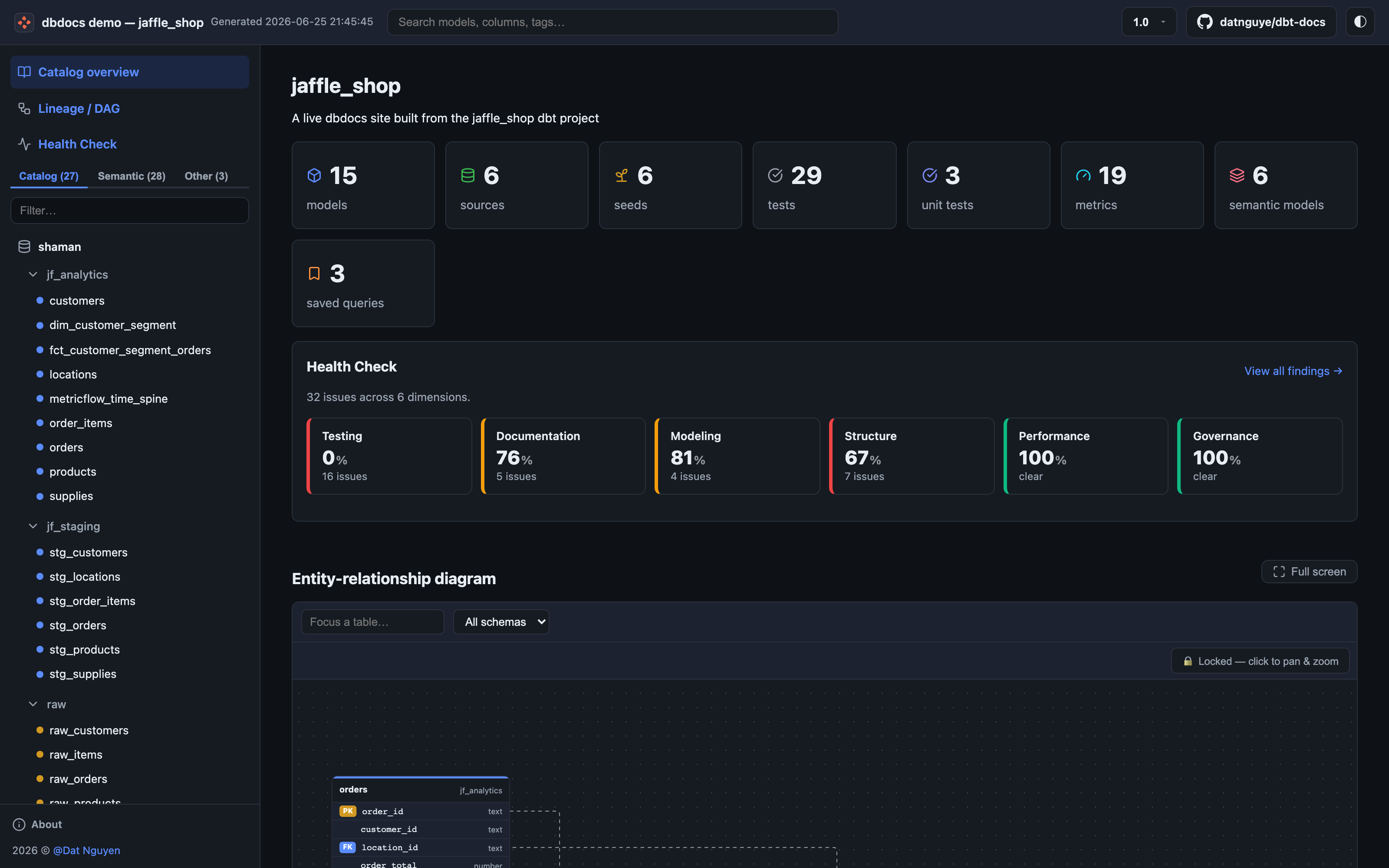Click the saved queries bookmark icon
The width and height of the screenshot is (1389, 868).
(314, 273)
